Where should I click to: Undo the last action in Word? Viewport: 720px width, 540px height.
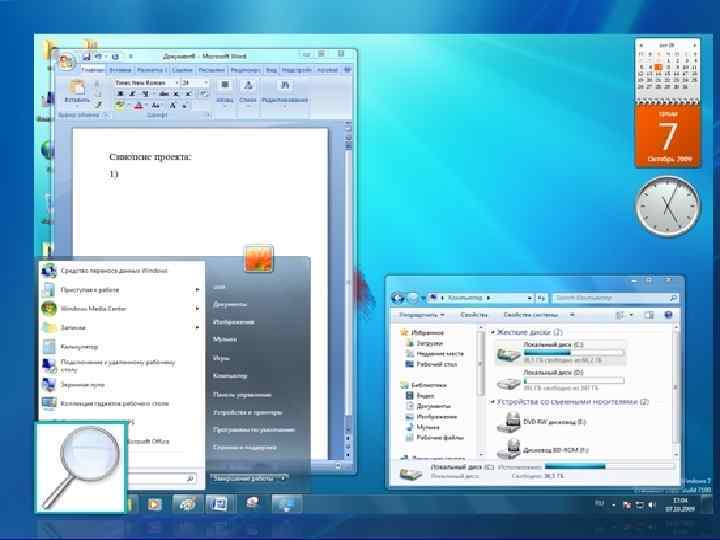pos(98,56)
